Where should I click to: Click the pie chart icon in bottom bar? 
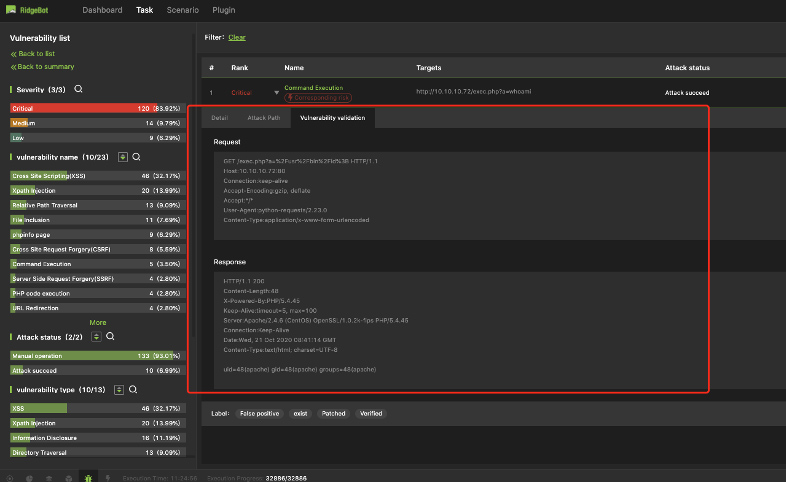tap(29, 478)
